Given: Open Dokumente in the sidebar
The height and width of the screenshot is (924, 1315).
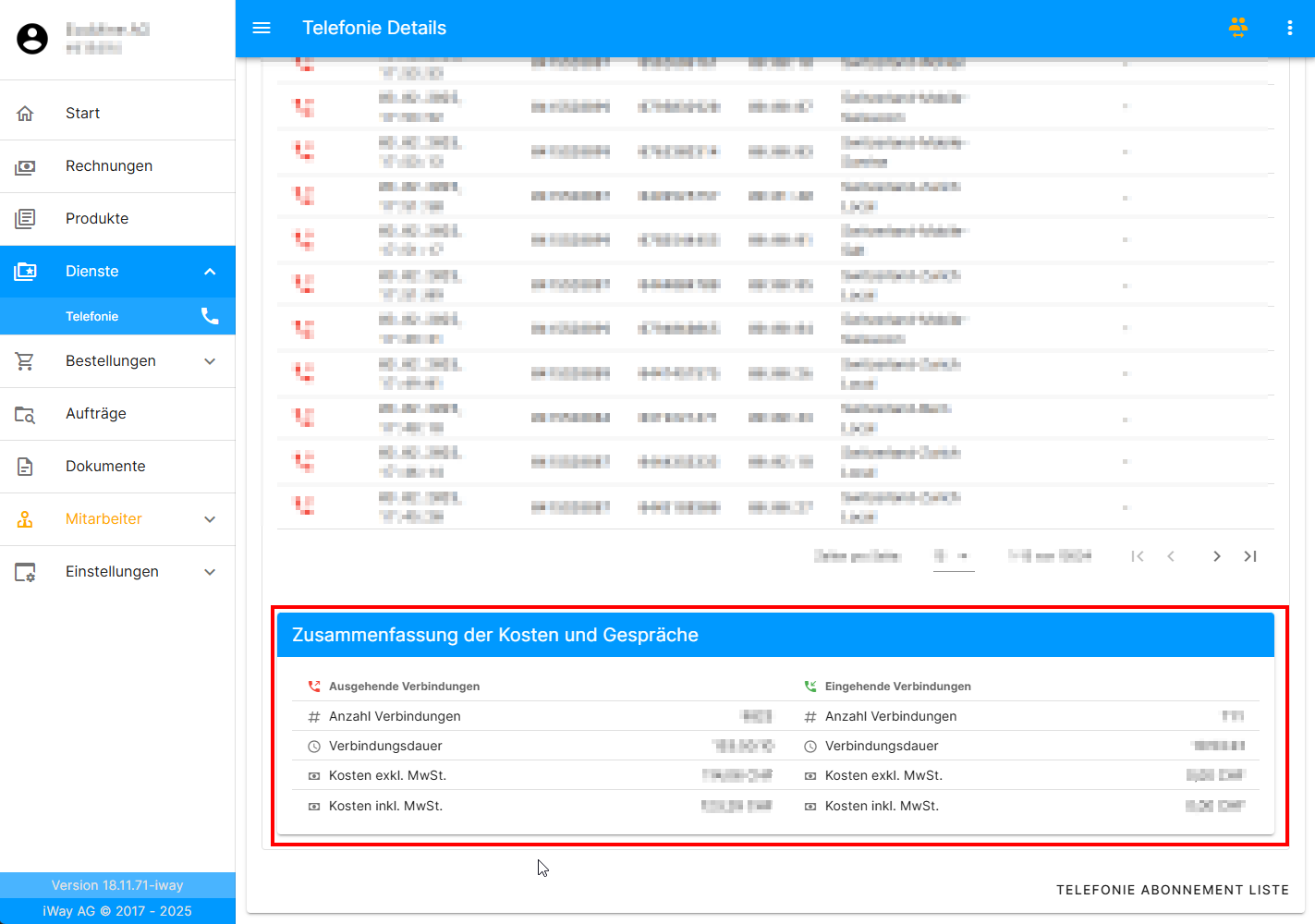Looking at the screenshot, I should click(118, 467).
